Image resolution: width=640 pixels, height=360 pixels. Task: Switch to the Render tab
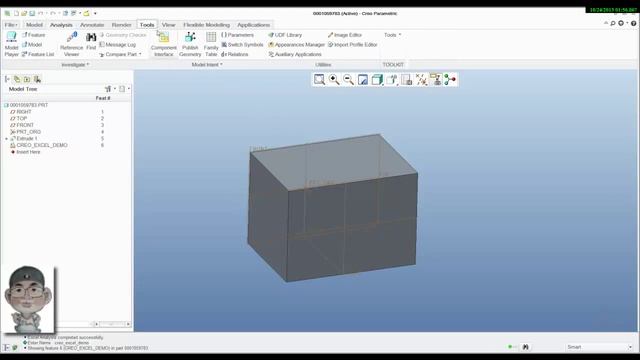pyautogui.click(x=122, y=25)
